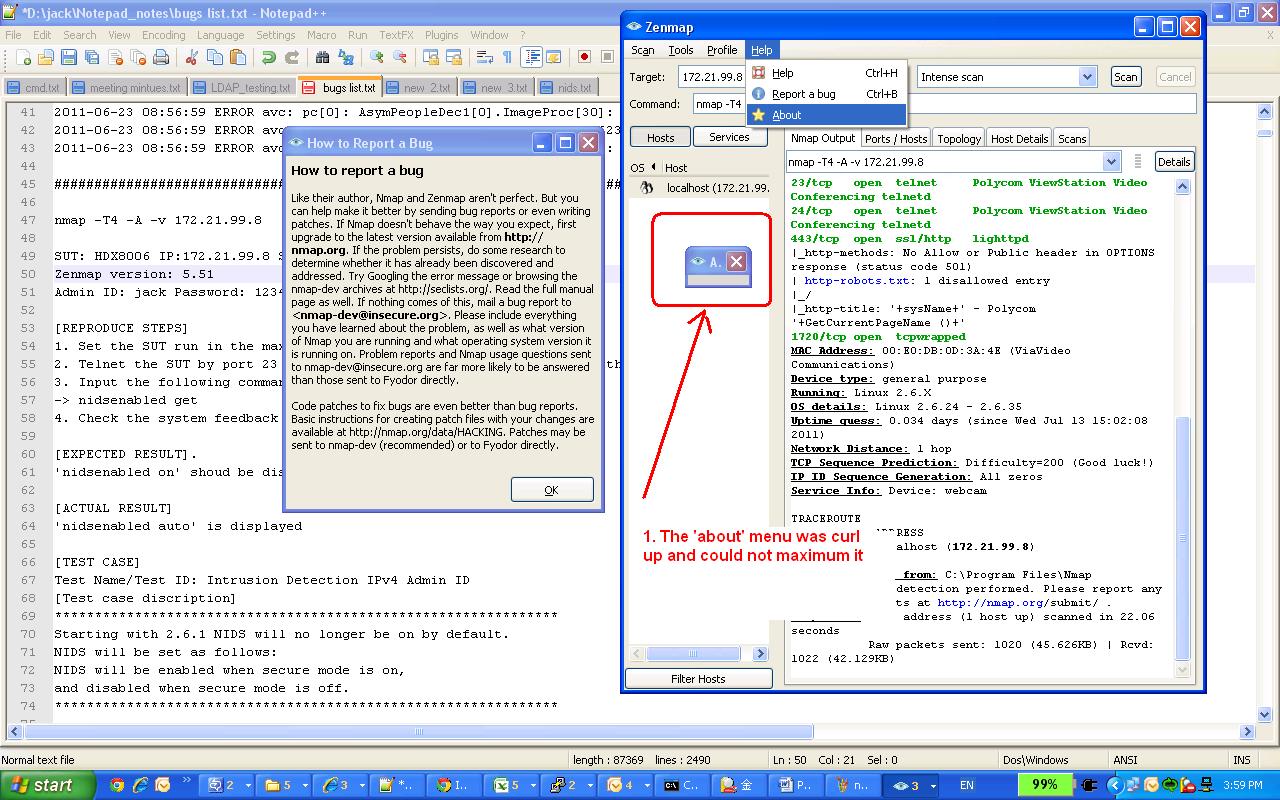Start macro recording with the red dot icon

[584, 58]
